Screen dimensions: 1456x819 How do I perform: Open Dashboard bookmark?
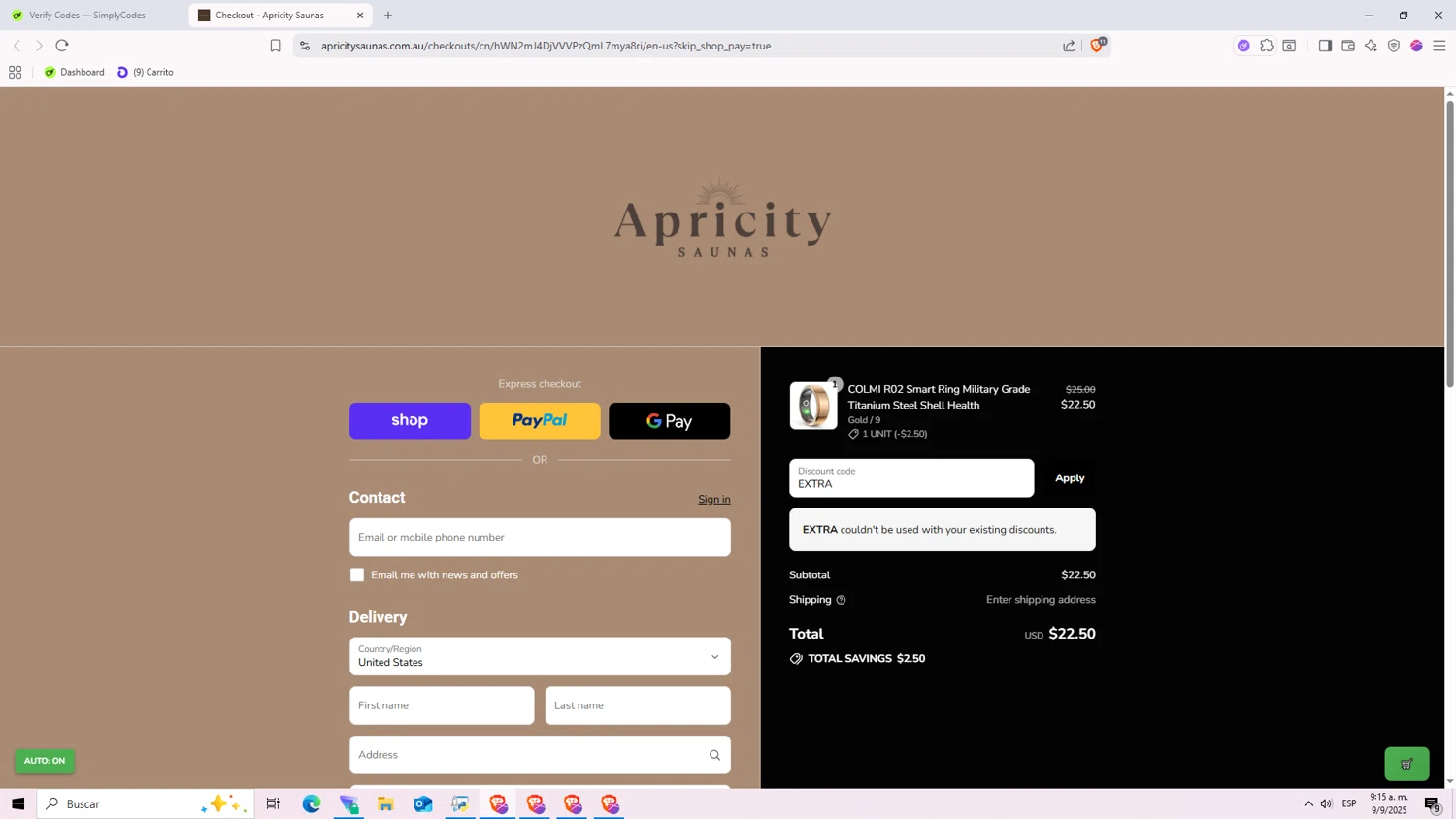click(x=75, y=73)
